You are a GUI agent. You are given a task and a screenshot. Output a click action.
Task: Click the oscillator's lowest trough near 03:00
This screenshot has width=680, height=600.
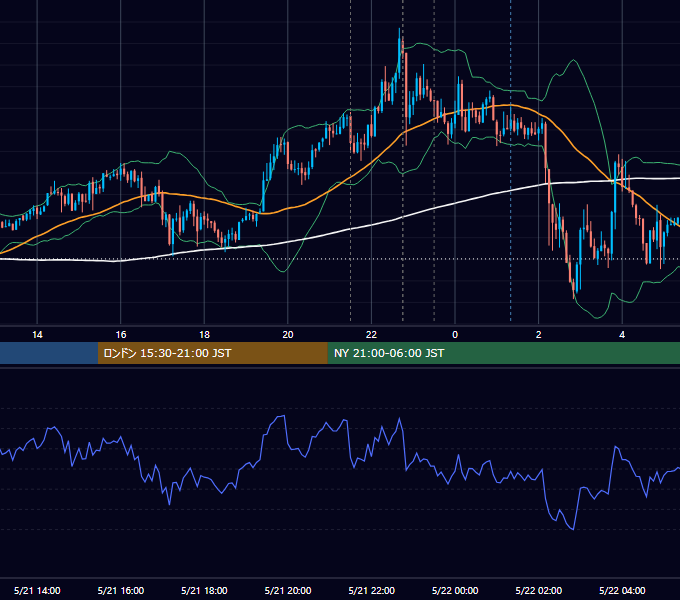[x=573, y=529]
